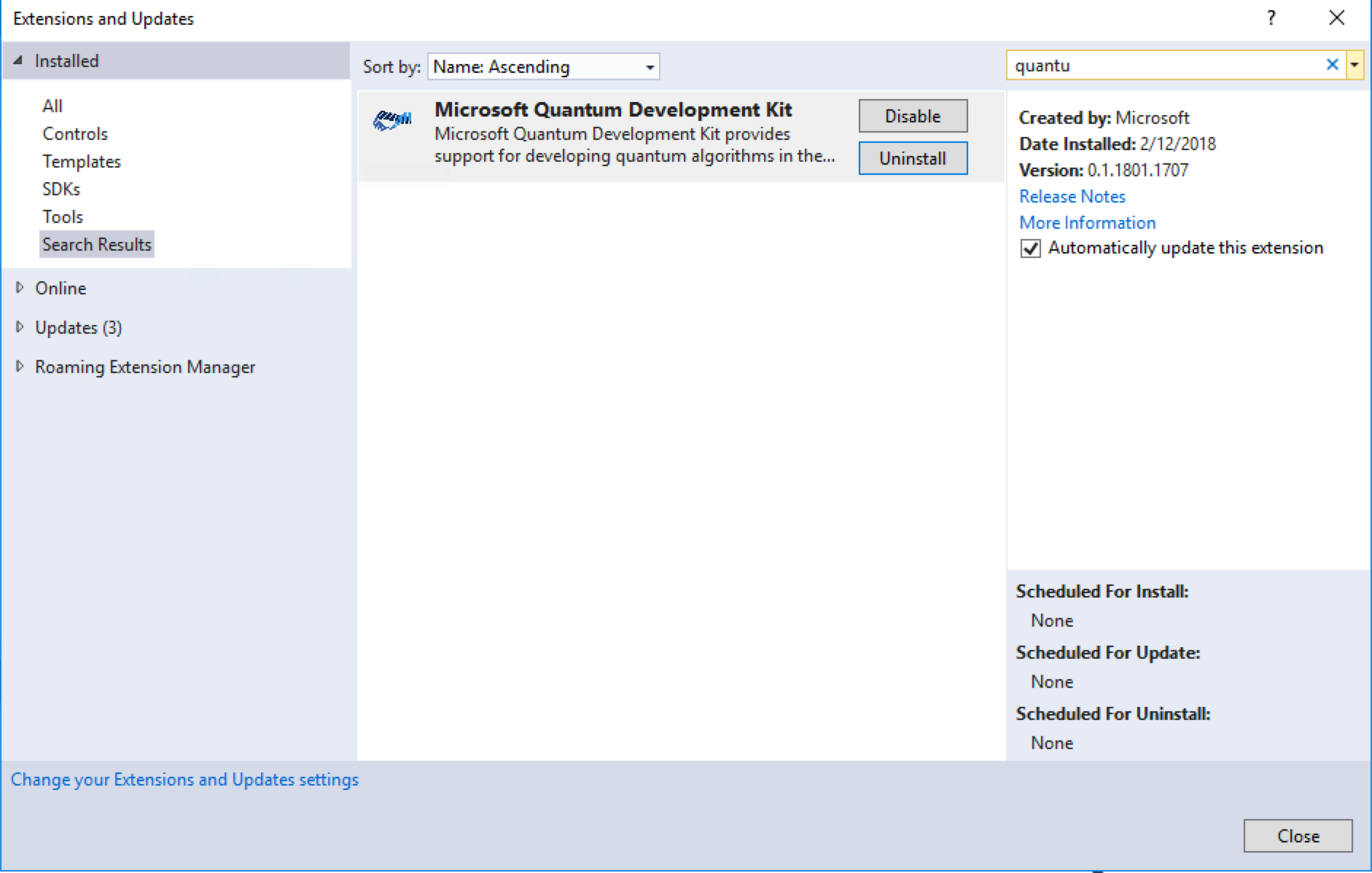Open the Release Notes link
The width and height of the screenshot is (1372, 873).
pos(1072,196)
